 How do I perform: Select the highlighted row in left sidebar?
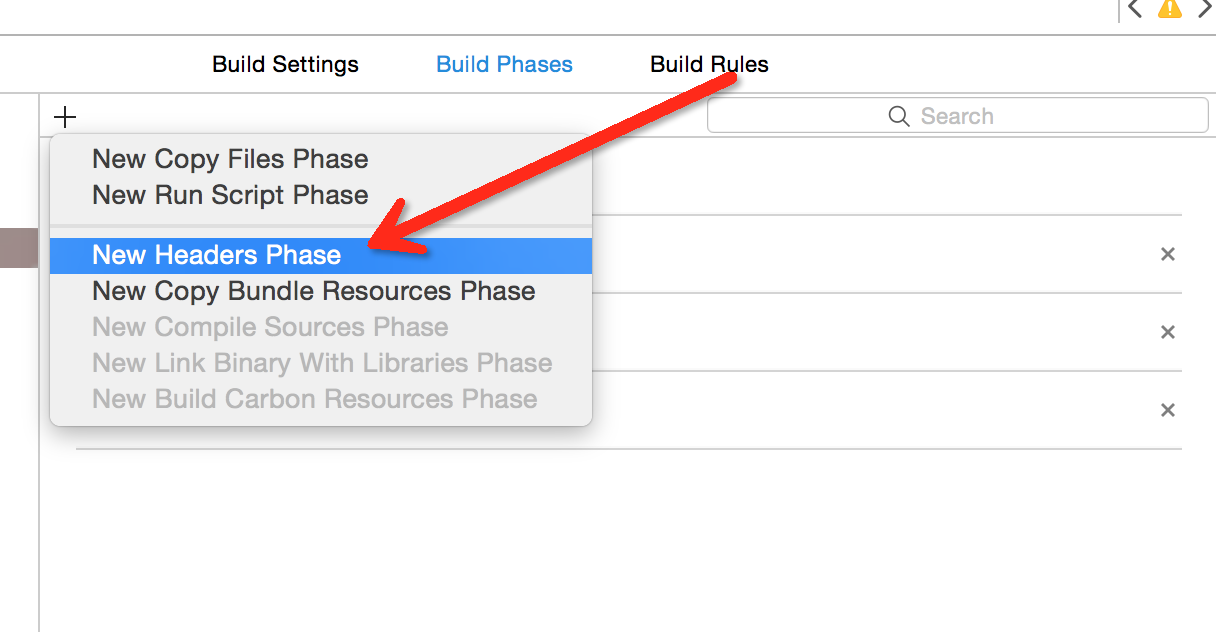[x=19, y=247]
